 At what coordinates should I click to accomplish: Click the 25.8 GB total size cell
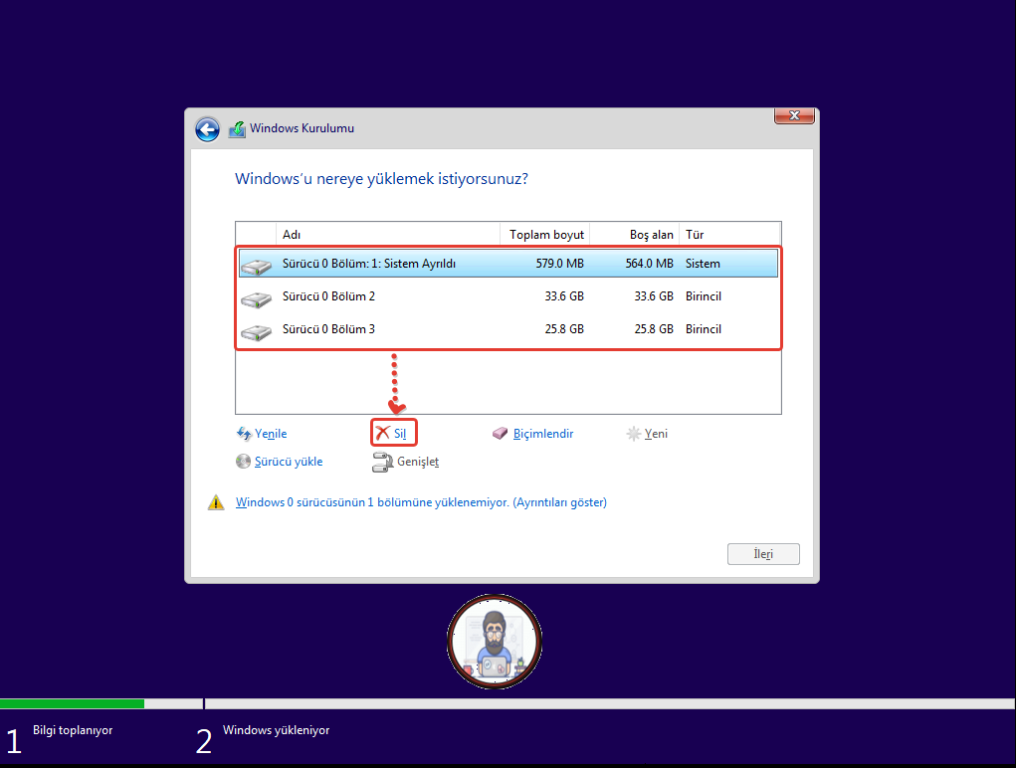564,329
